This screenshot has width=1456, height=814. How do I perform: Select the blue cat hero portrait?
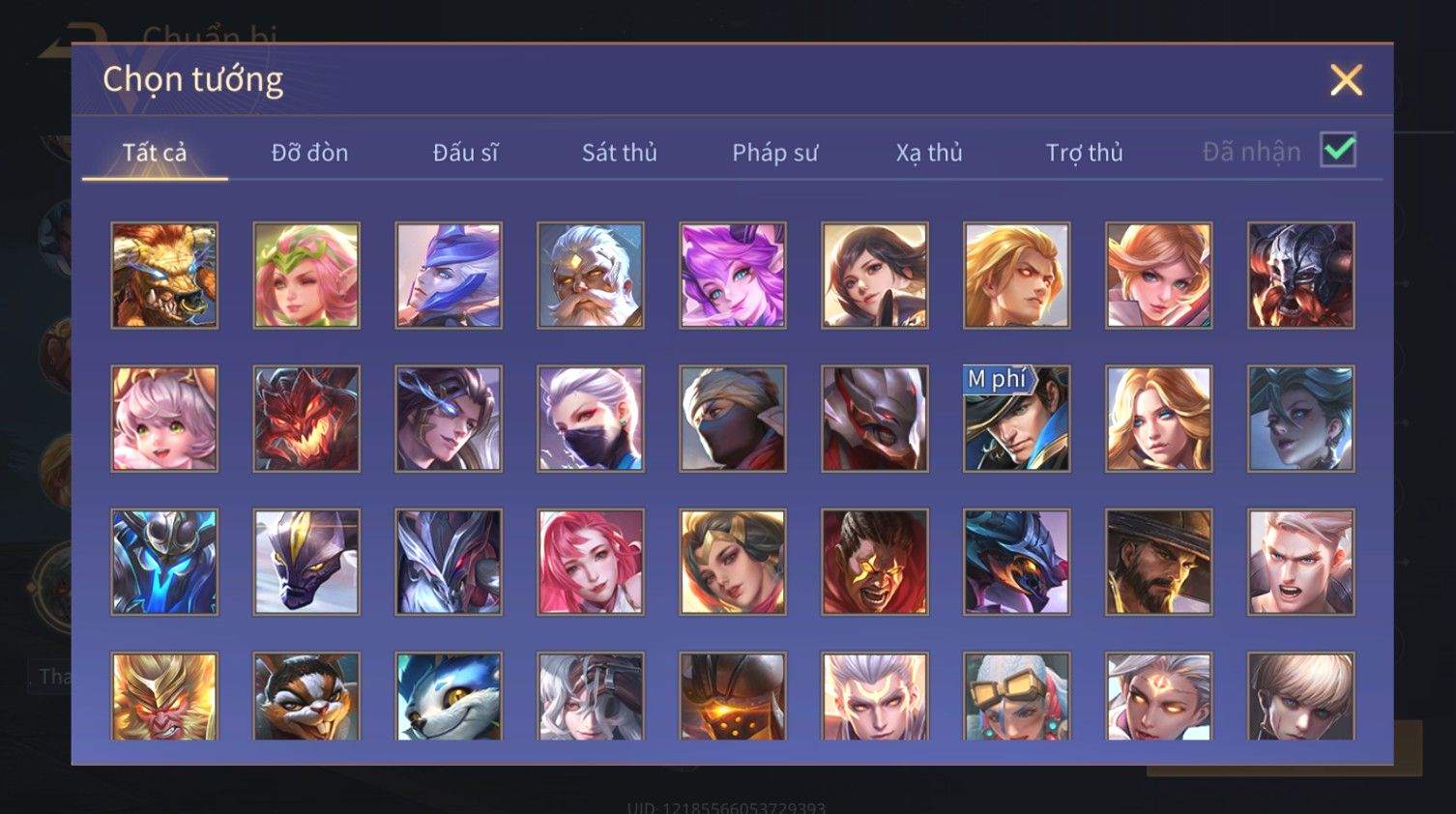449,696
